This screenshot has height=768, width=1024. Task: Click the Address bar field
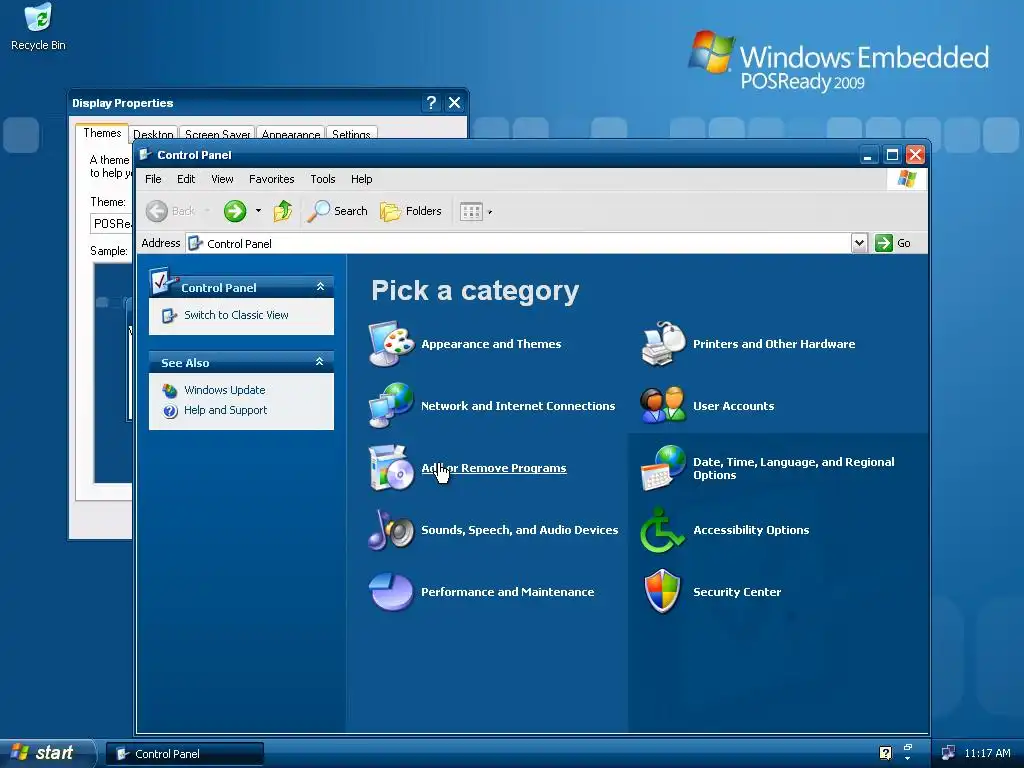[x=519, y=243]
